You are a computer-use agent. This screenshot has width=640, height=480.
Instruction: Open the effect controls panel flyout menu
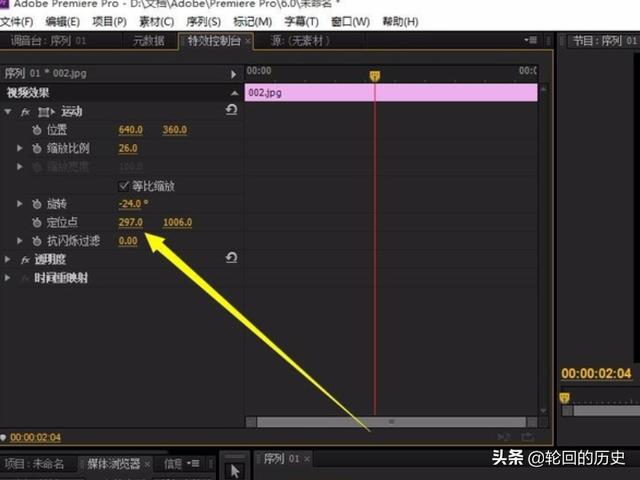coord(531,40)
